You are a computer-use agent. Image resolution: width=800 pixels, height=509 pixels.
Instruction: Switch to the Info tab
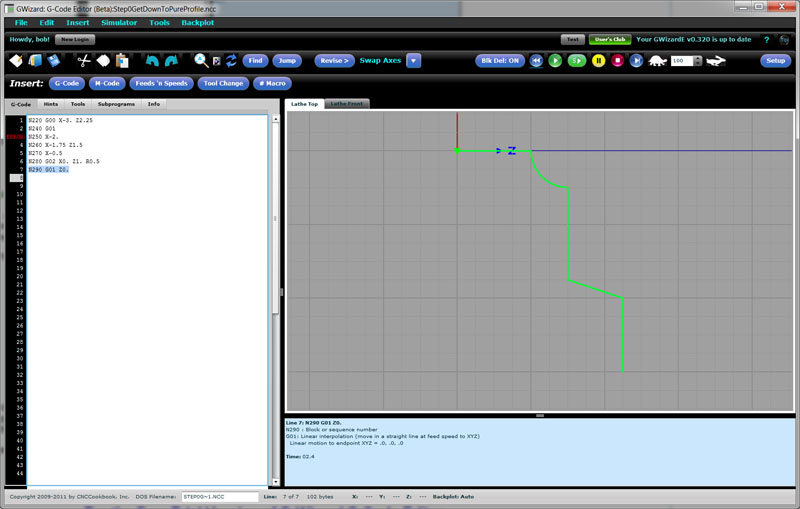coord(154,104)
